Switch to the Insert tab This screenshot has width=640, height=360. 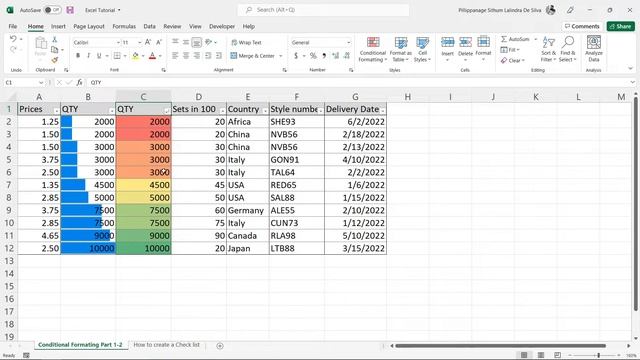58,26
